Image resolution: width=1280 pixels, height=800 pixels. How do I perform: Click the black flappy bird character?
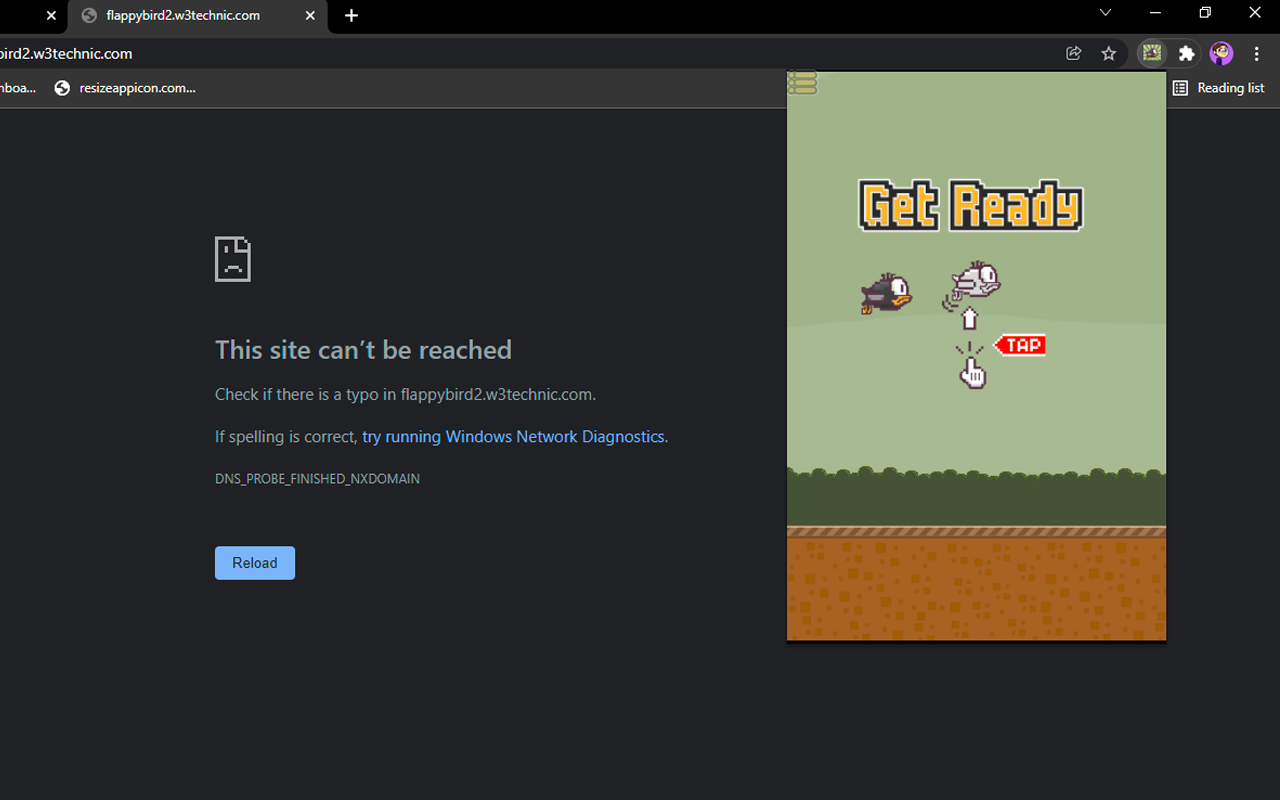(886, 293)
